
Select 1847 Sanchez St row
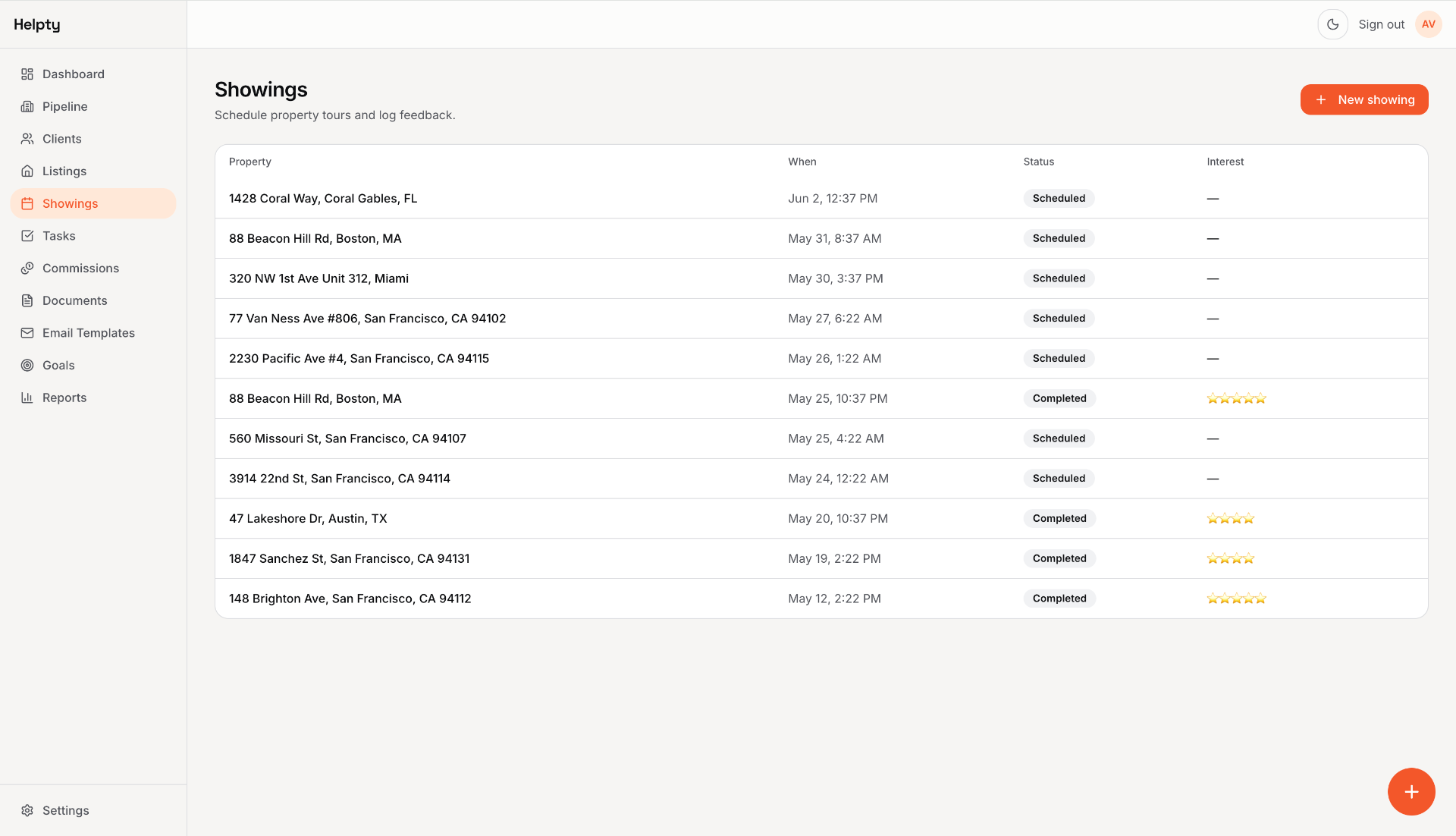821,559
